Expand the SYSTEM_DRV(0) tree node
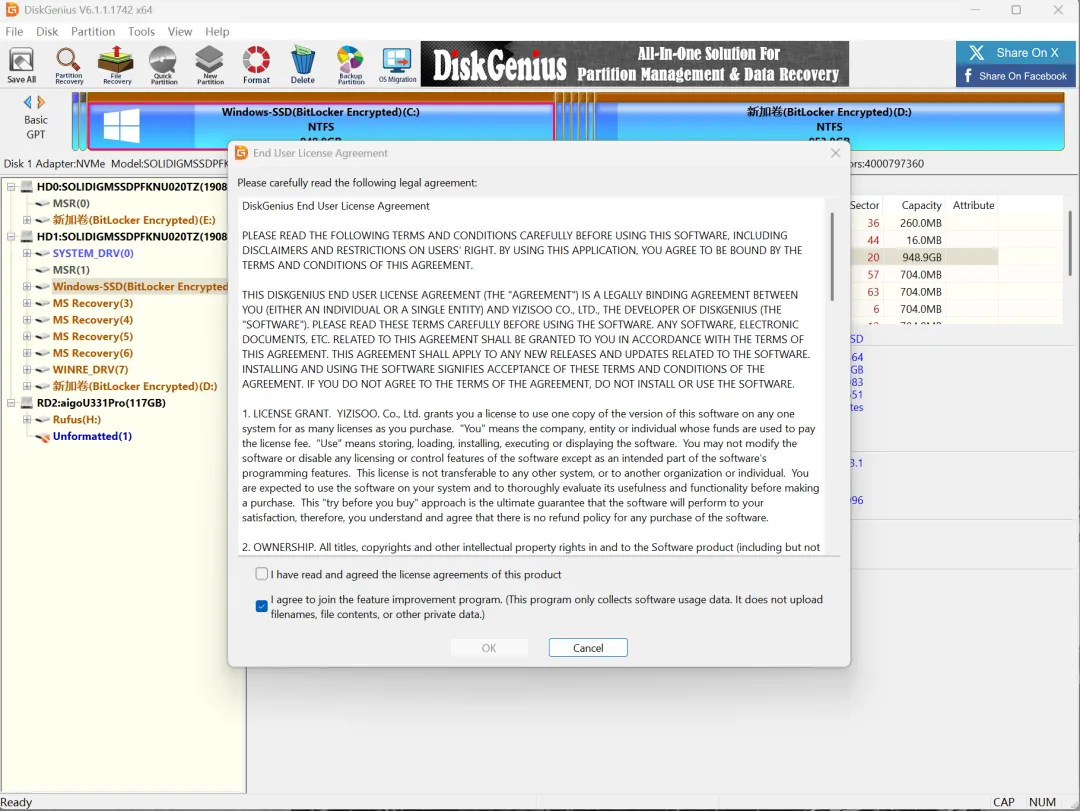Viewport: 1080px width, 811px height. click(x=27, y=253)
